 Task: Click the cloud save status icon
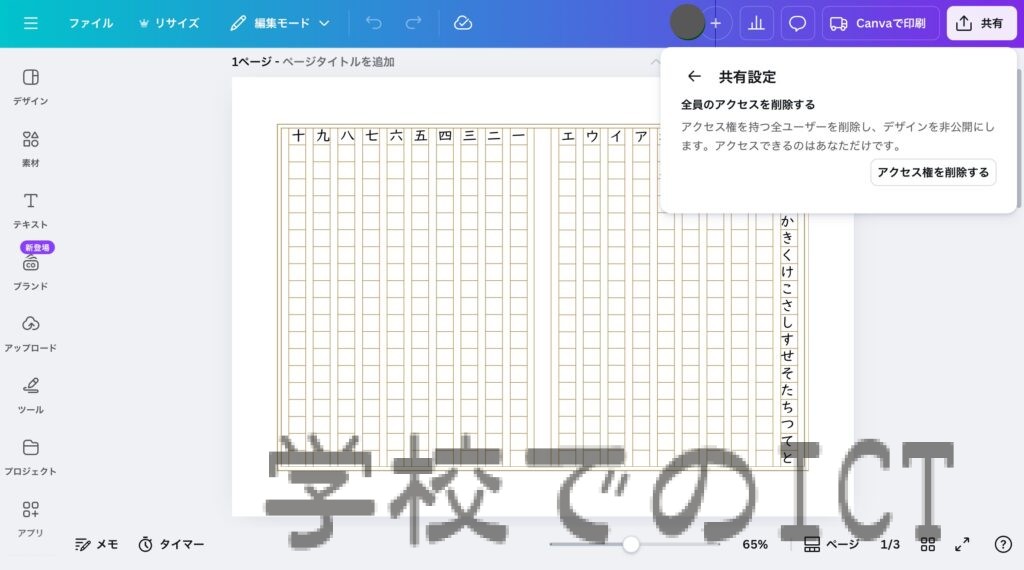(x=462, y=23)
